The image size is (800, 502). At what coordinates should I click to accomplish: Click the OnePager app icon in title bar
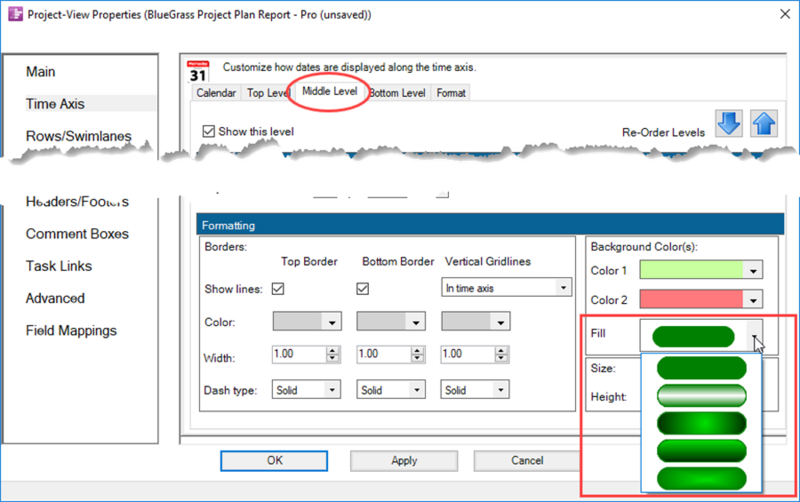point(16,14)
